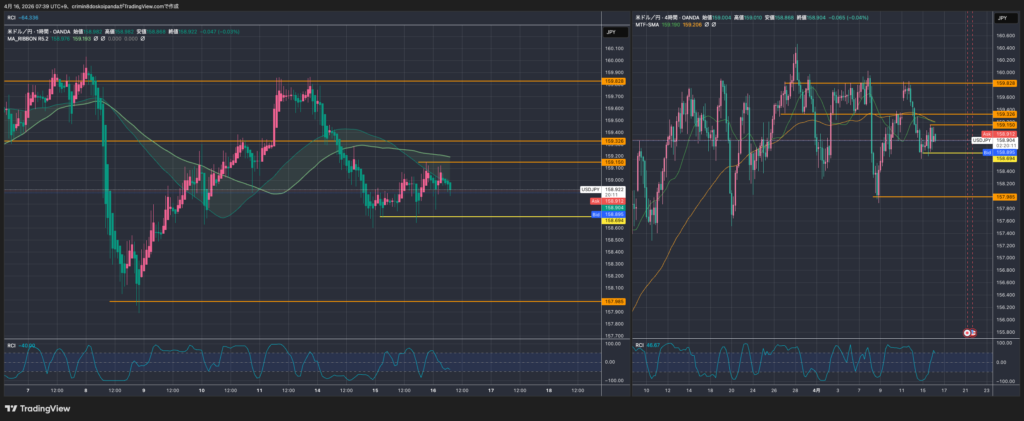Image resolution: width=1024 pixels, height=421 pixels.
Task: Click the RCI label at the top-left header
Action: click(x=11, y=17)
